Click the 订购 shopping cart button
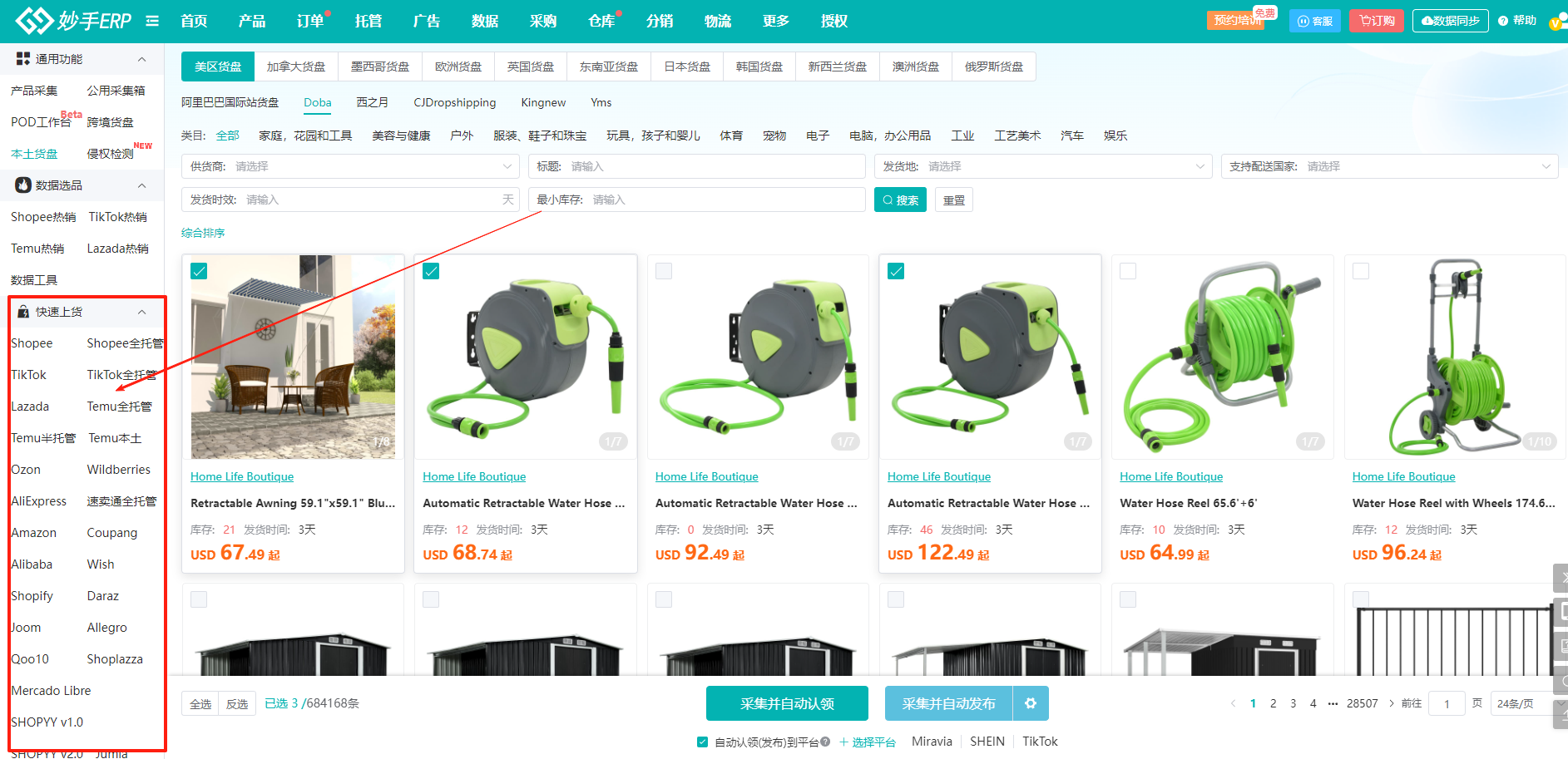The width and height of the screenshot is (1568, 759). coord(1377,21)
